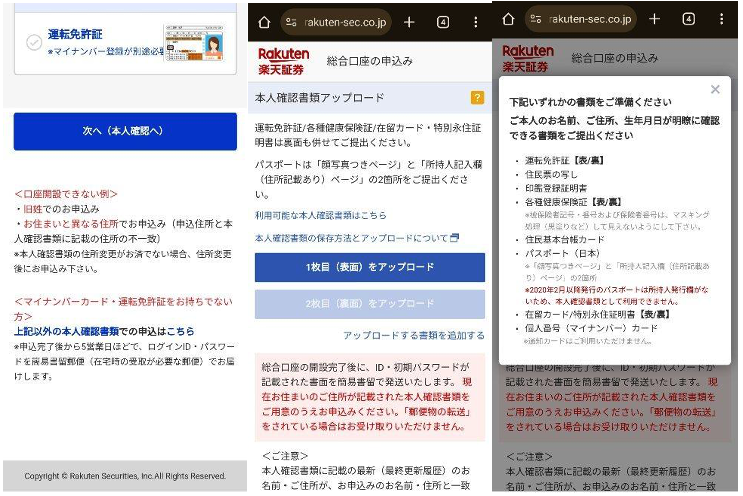
Task: Click 運転免許証【表/裏】 in the popup list
Action: click(x=564, y=161)
